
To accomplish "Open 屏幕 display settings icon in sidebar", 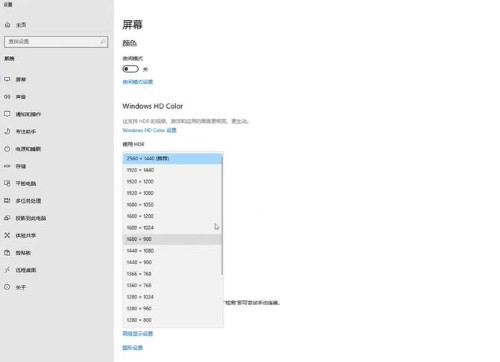I will (7, 79).
